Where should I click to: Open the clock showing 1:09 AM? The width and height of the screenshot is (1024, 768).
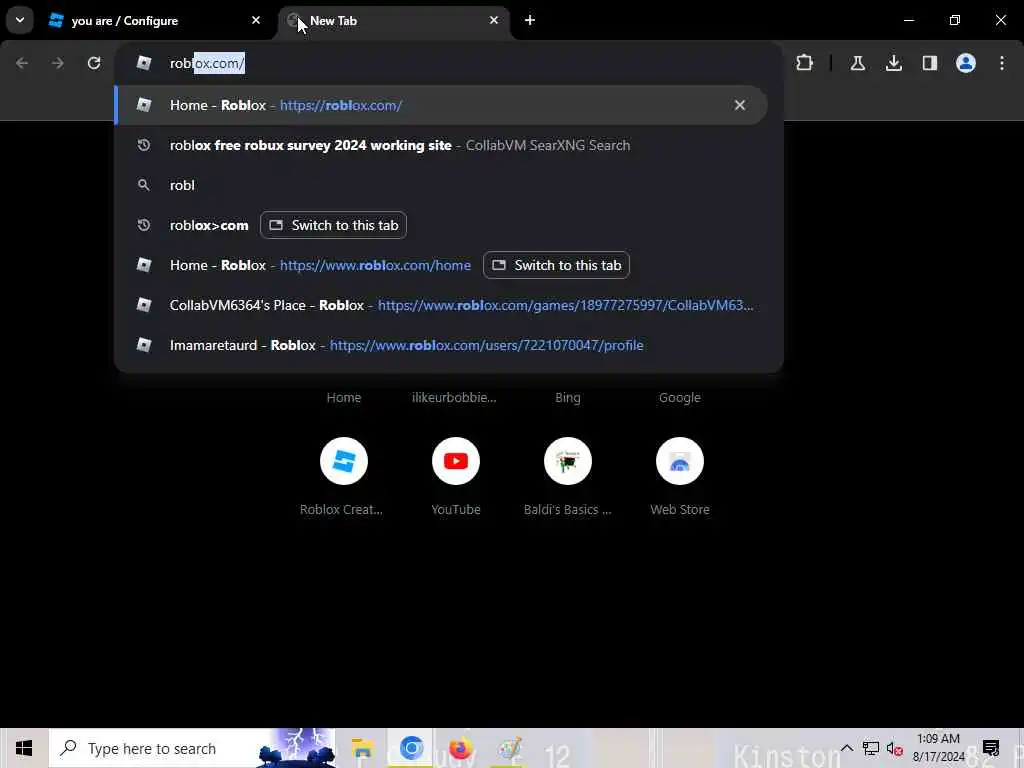(x=938, y=748)
